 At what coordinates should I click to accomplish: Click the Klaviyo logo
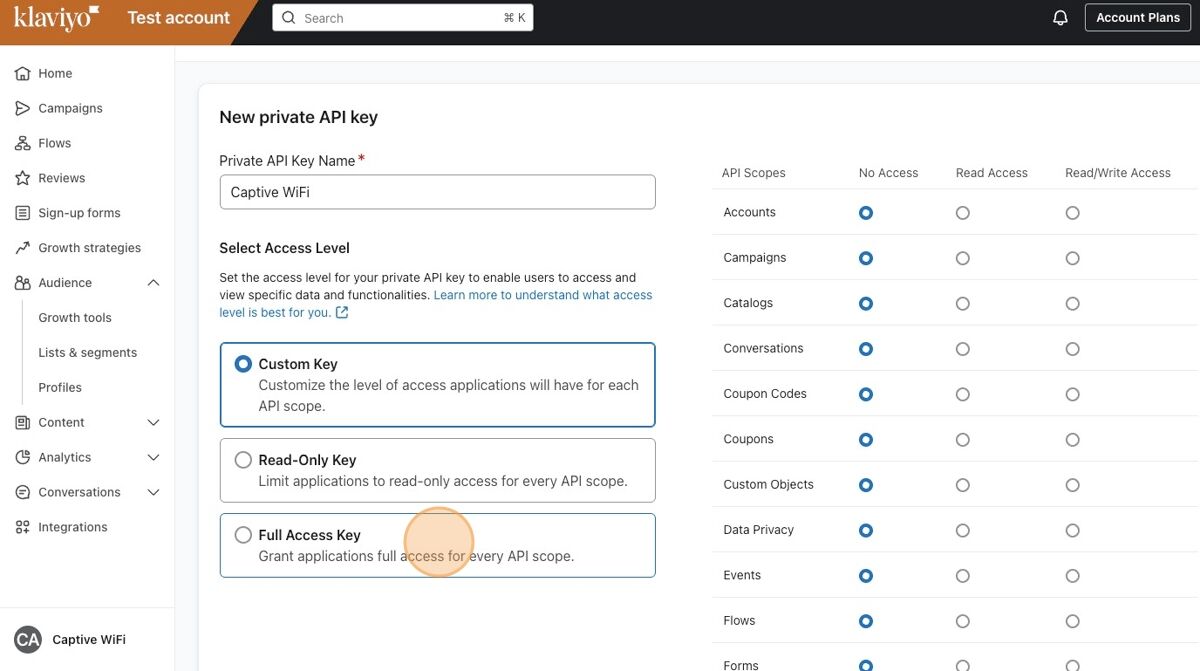point(56,17)
